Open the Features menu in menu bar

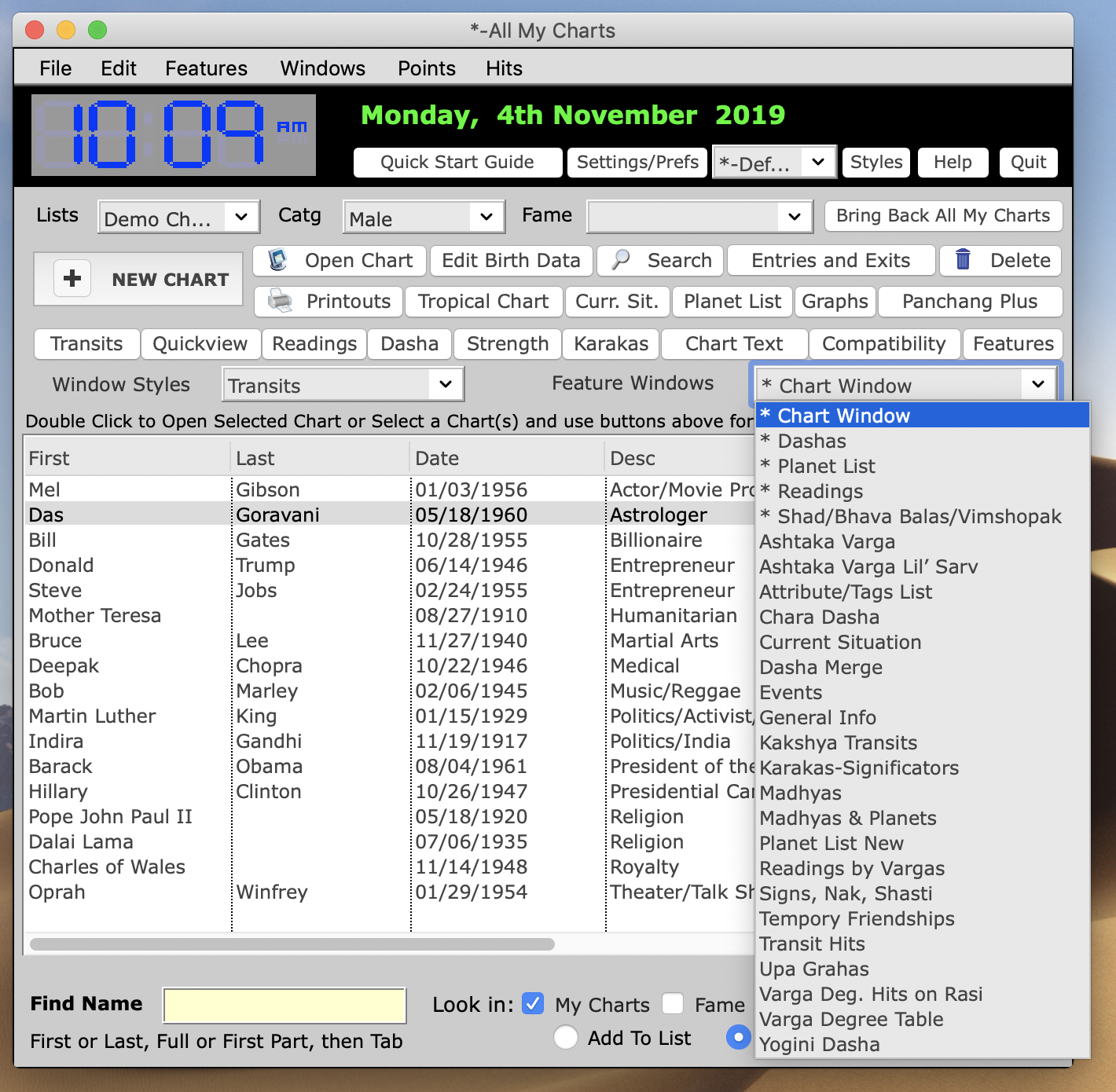[206, 68]
